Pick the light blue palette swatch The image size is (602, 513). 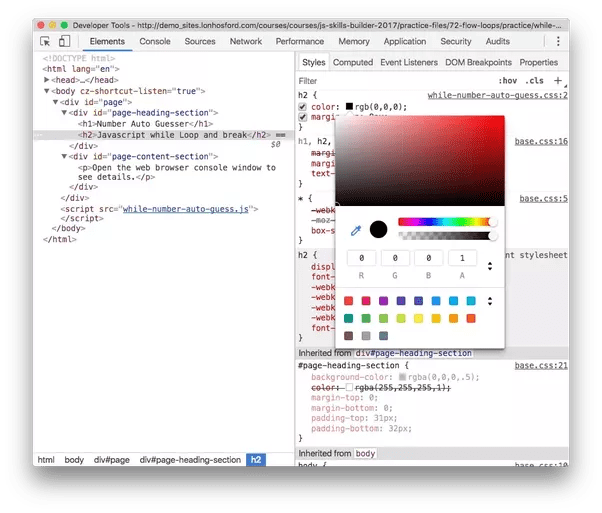(453, 301)
